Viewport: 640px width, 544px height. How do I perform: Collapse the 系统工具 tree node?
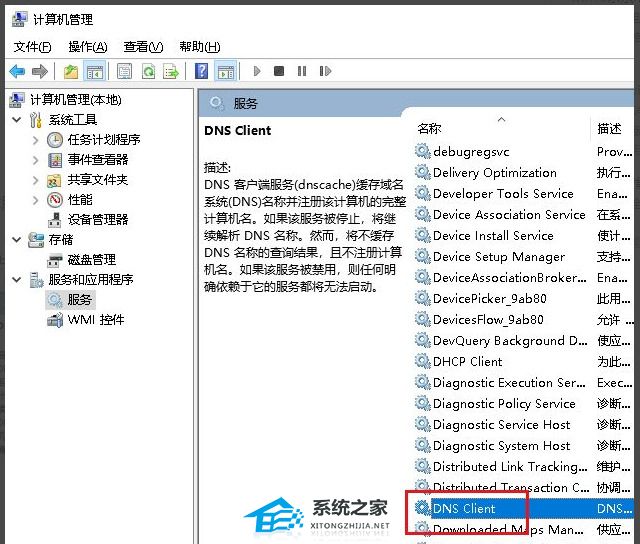tap(17, 120)
